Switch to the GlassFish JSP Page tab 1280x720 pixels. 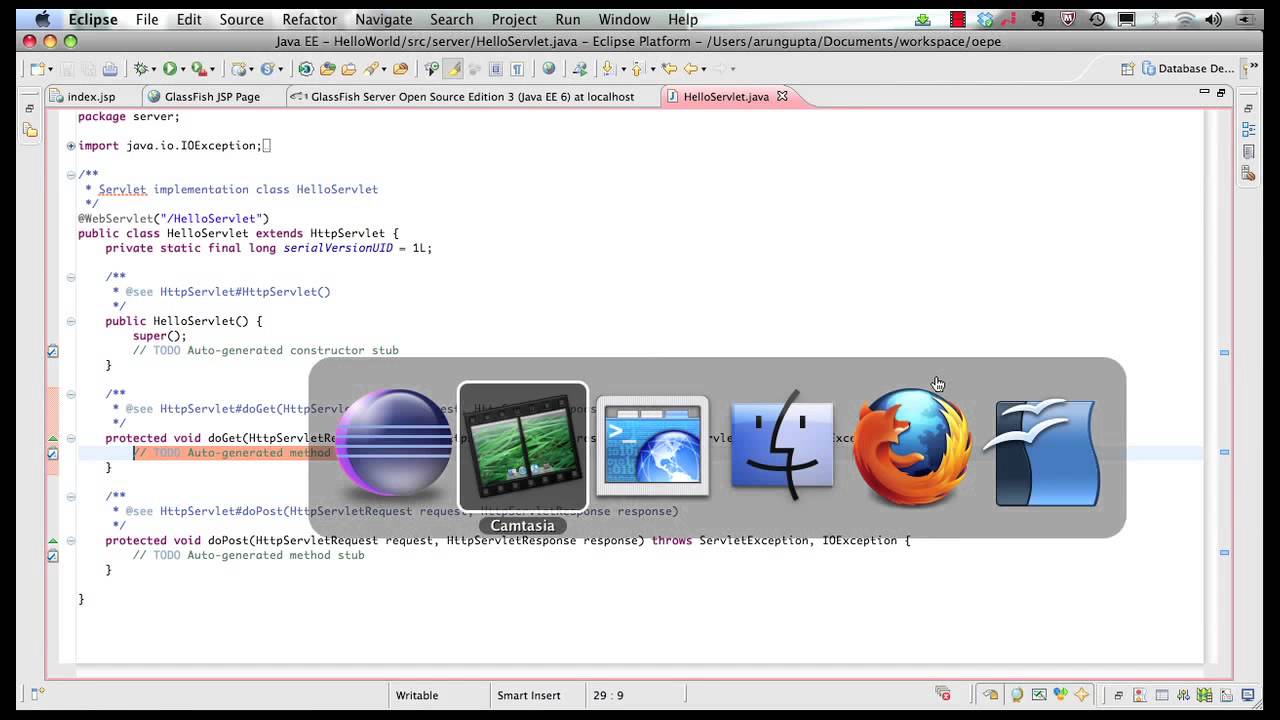[211, 97]
